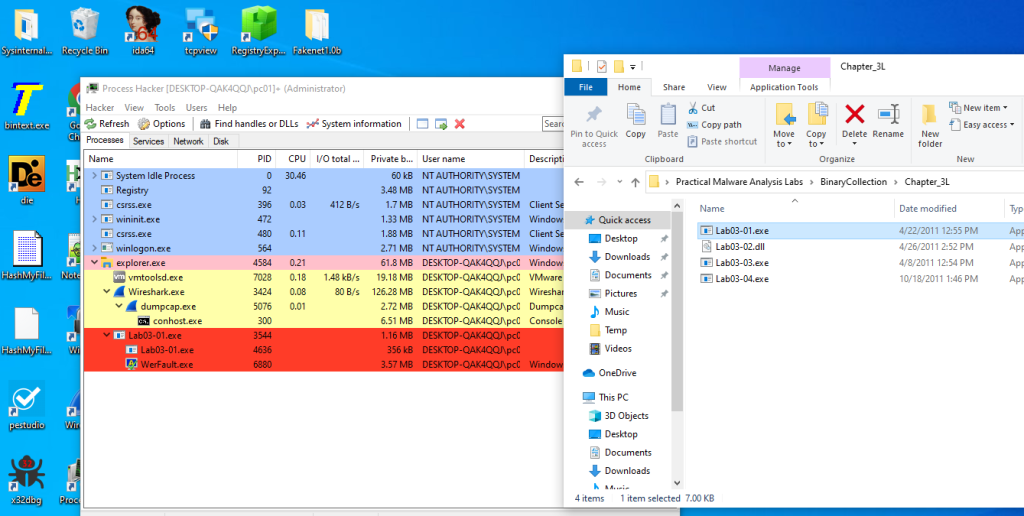Screen dimensions: 1024x516
Task: Click the Process Hacker search box
Action: pyautogui.click(x=553, y=123)
